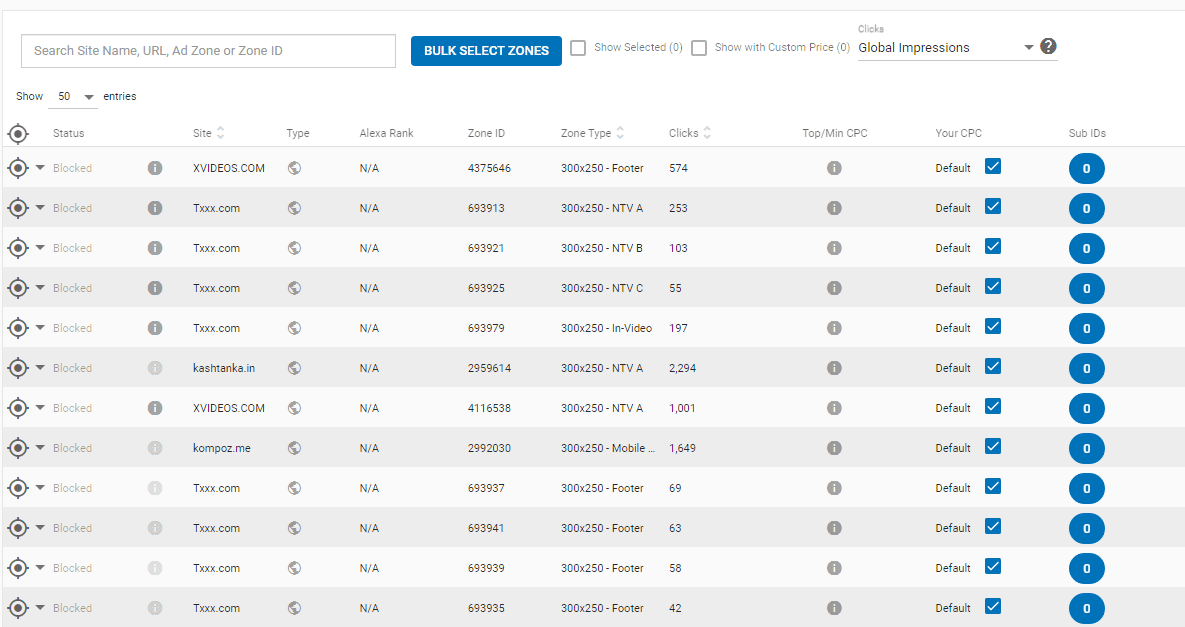1185x627 pixels.
Task: Click globe type icon for zone 4375646
Action: coord(295,168)
